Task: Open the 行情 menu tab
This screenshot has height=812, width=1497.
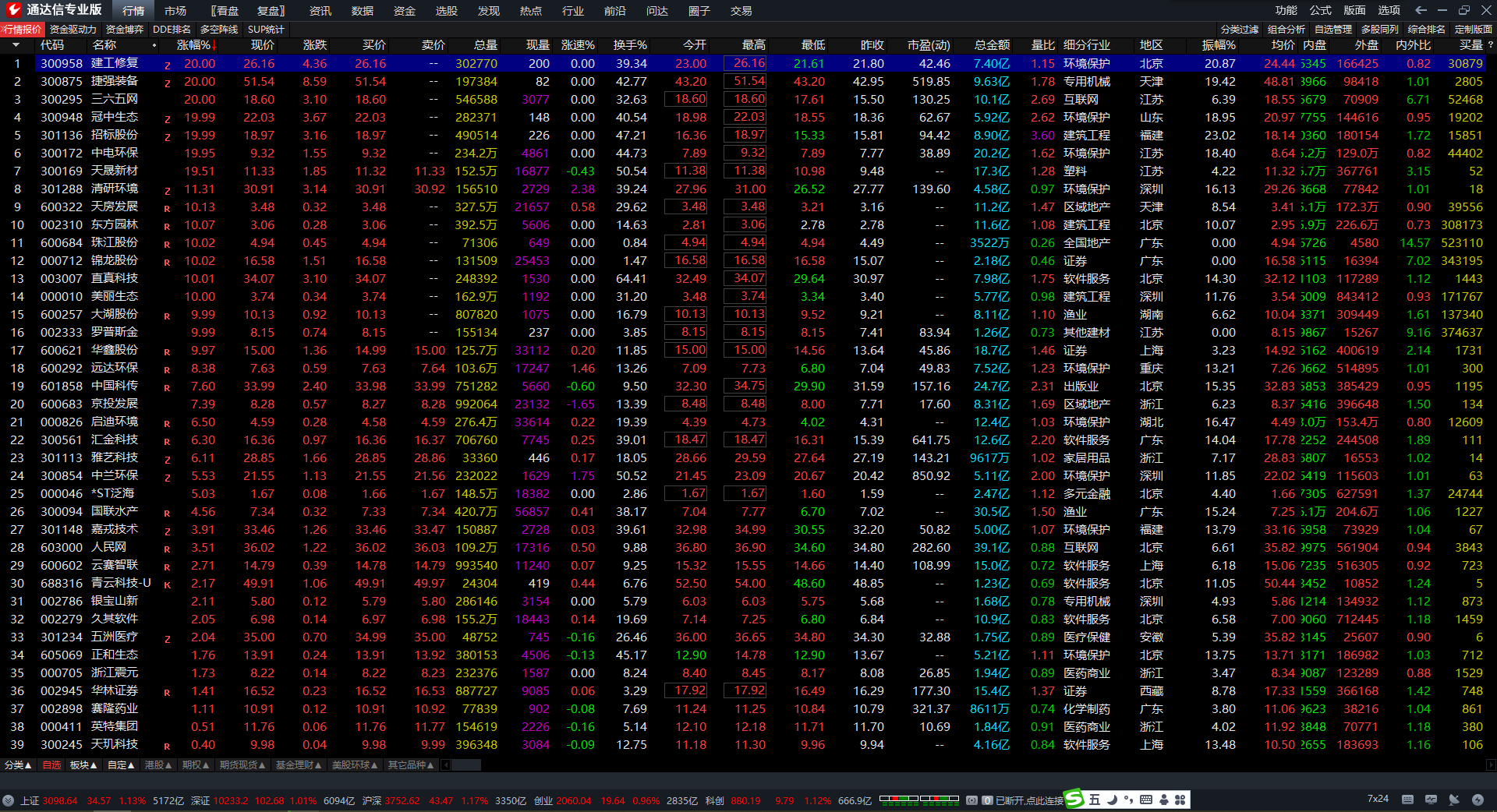Action: [x=133, y=11]
